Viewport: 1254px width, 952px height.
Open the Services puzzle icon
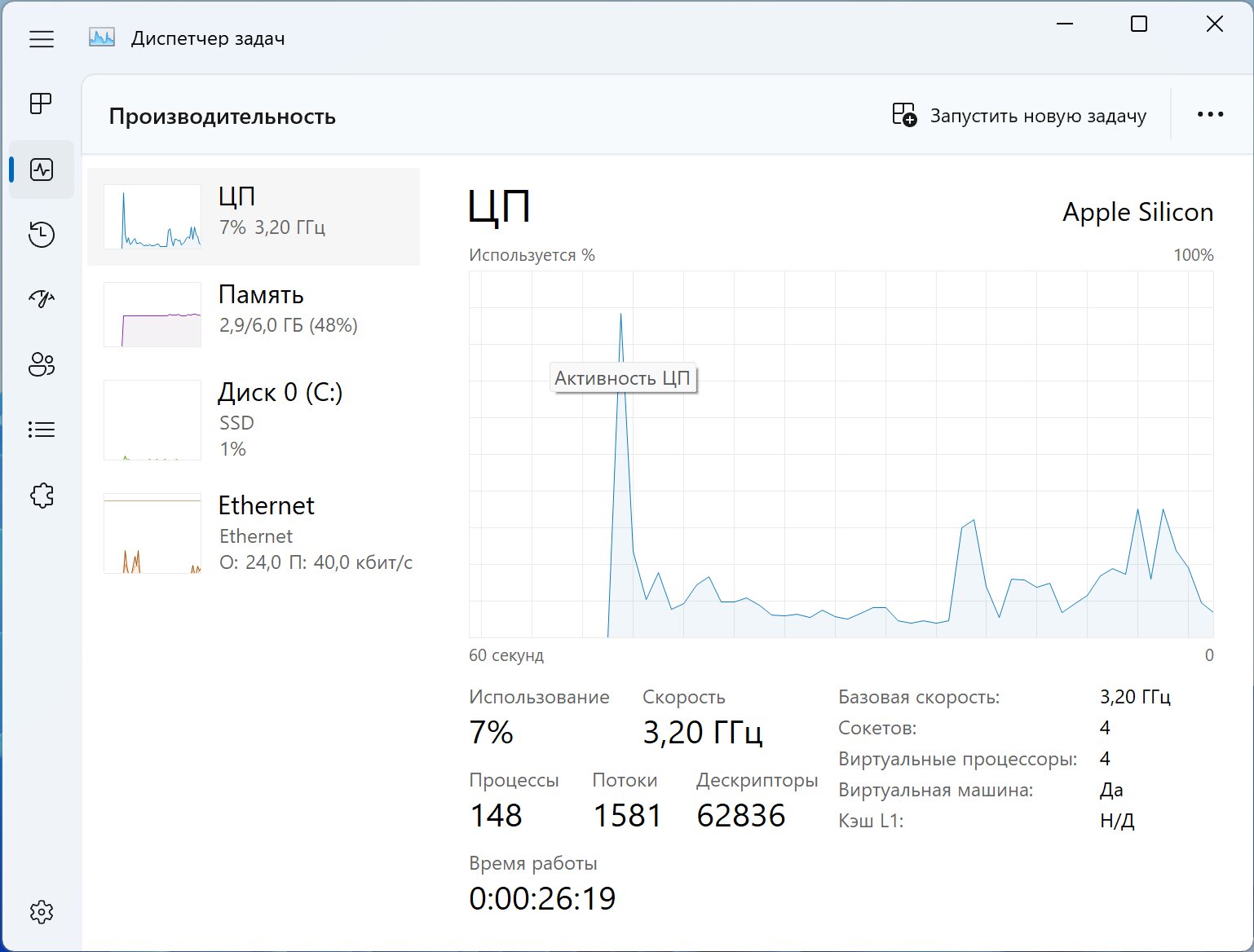pos(42,495)
